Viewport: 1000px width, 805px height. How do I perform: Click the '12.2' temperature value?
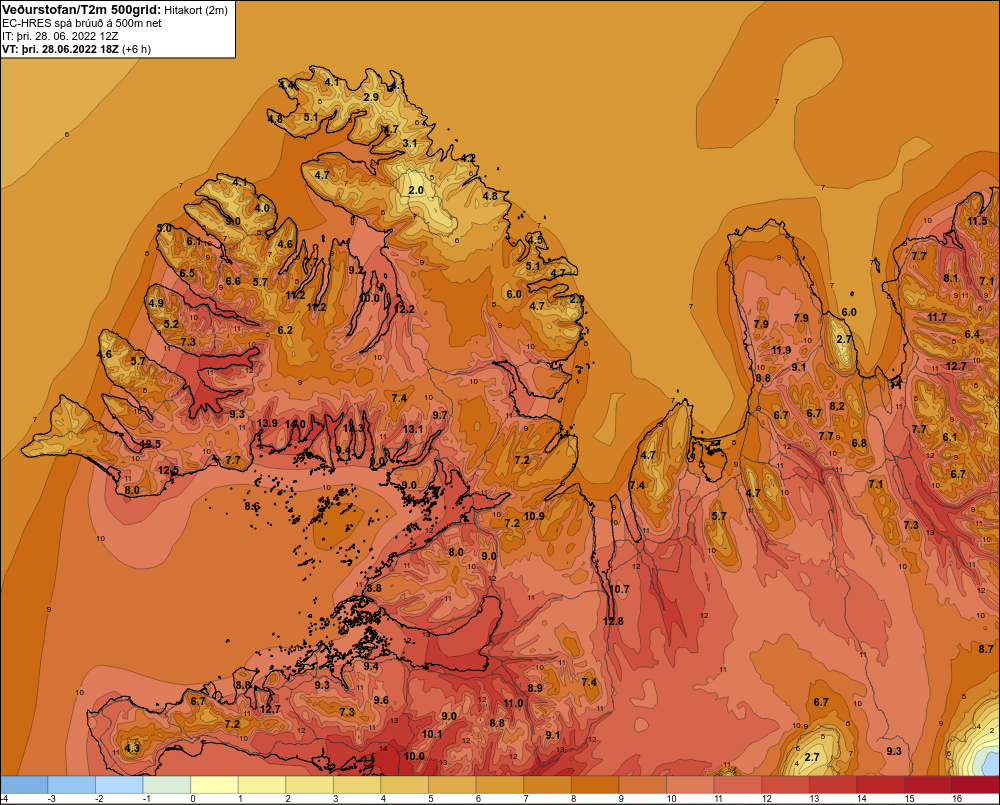click(x=404, y=309)
